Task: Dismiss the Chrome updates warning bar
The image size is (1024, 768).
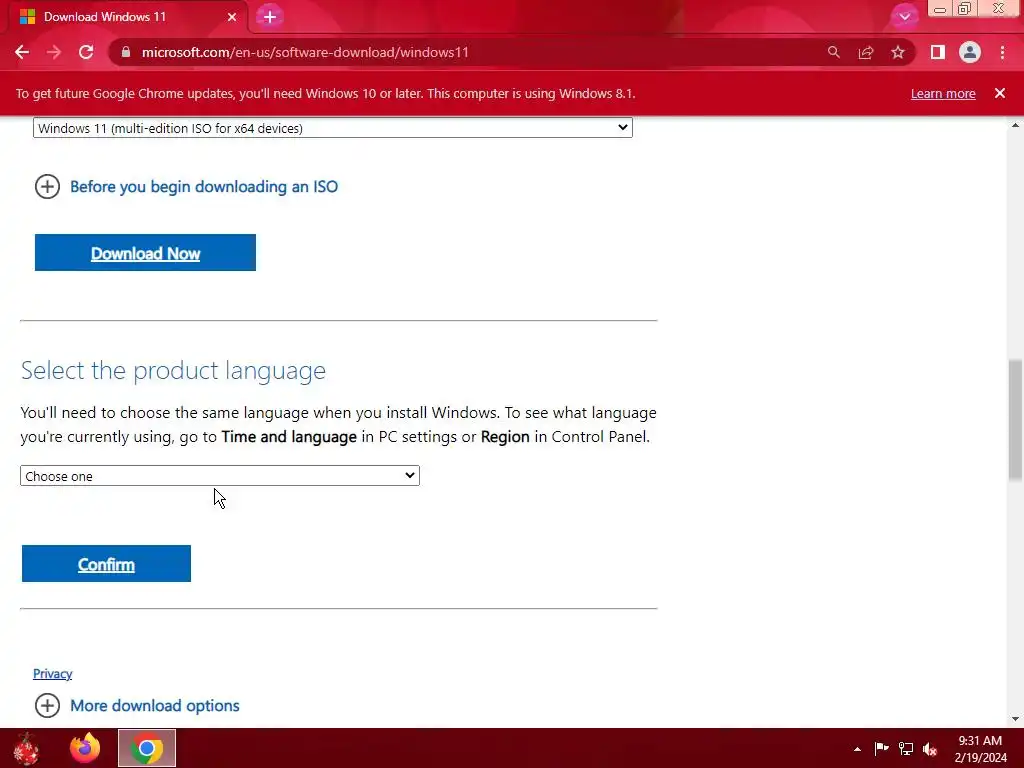Action: pos(1000,93)
